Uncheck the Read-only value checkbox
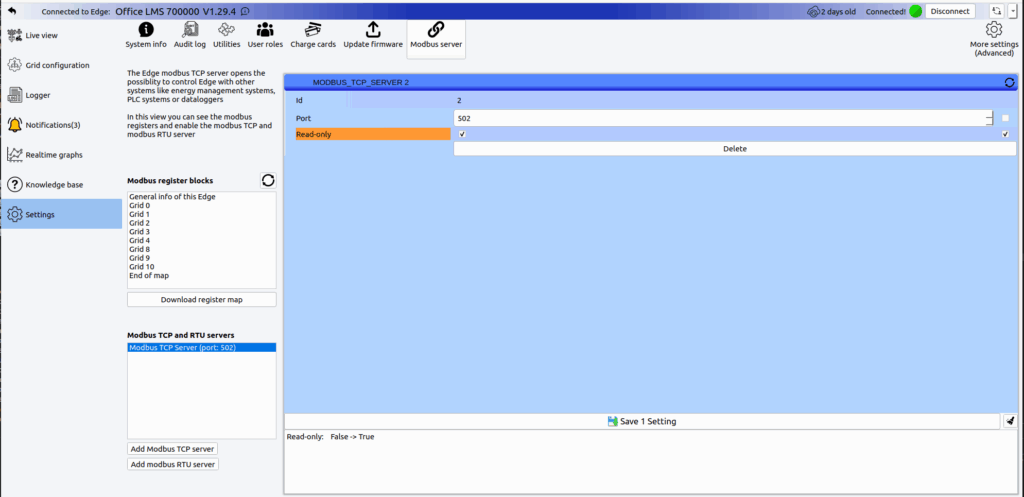1024x497 pixels. (x=462, y=134)
